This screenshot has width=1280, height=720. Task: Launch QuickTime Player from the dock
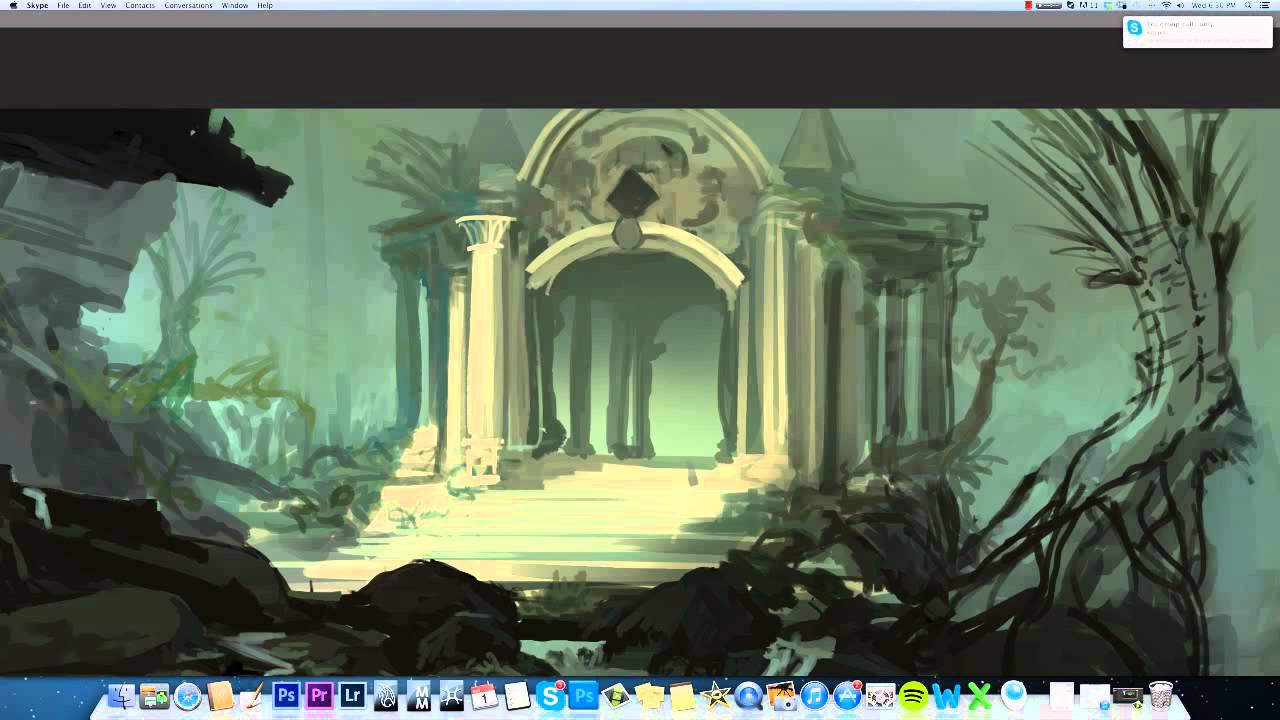click(748, 695)
